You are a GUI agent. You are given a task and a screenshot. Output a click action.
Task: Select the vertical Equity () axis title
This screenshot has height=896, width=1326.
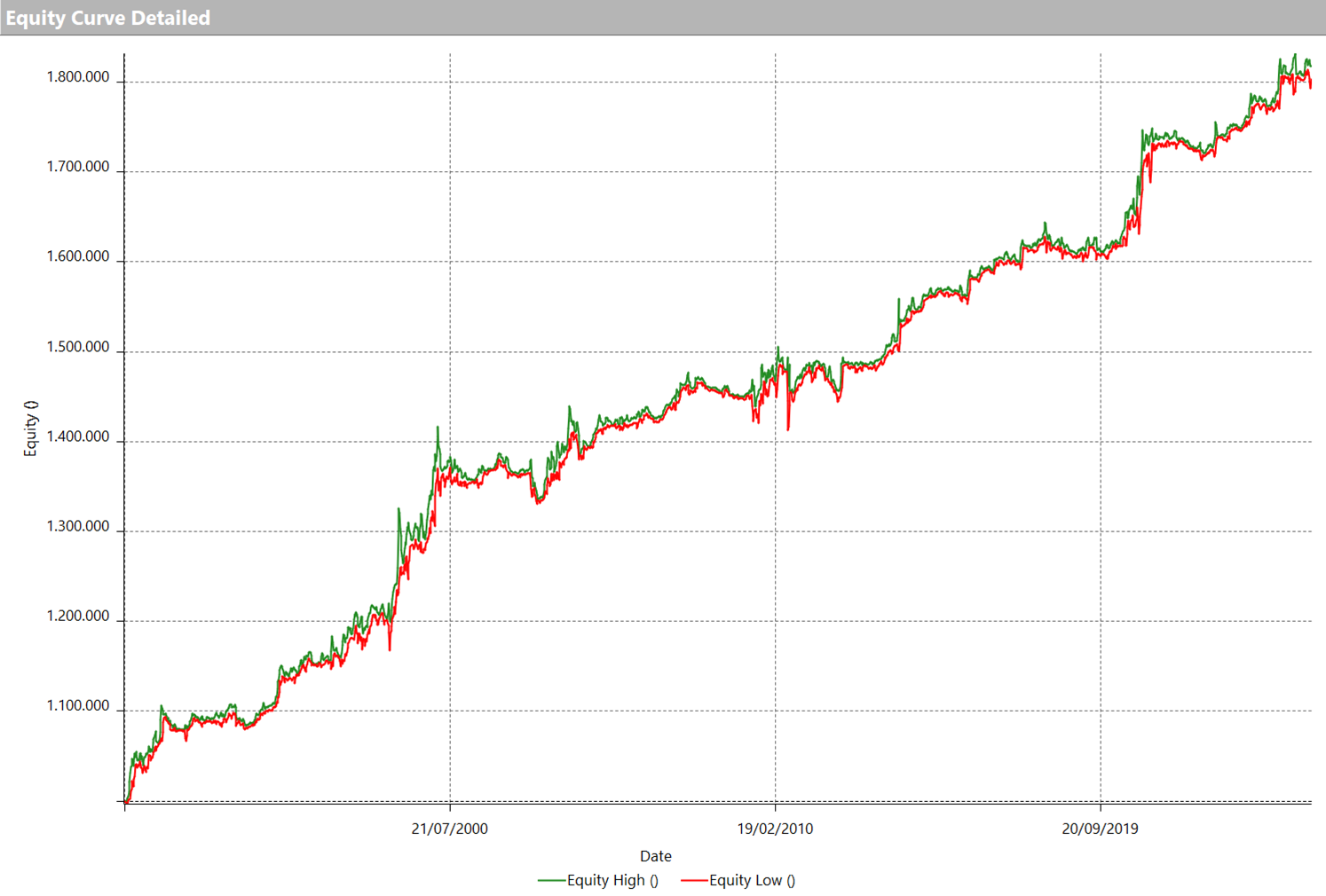pos(31,428)
